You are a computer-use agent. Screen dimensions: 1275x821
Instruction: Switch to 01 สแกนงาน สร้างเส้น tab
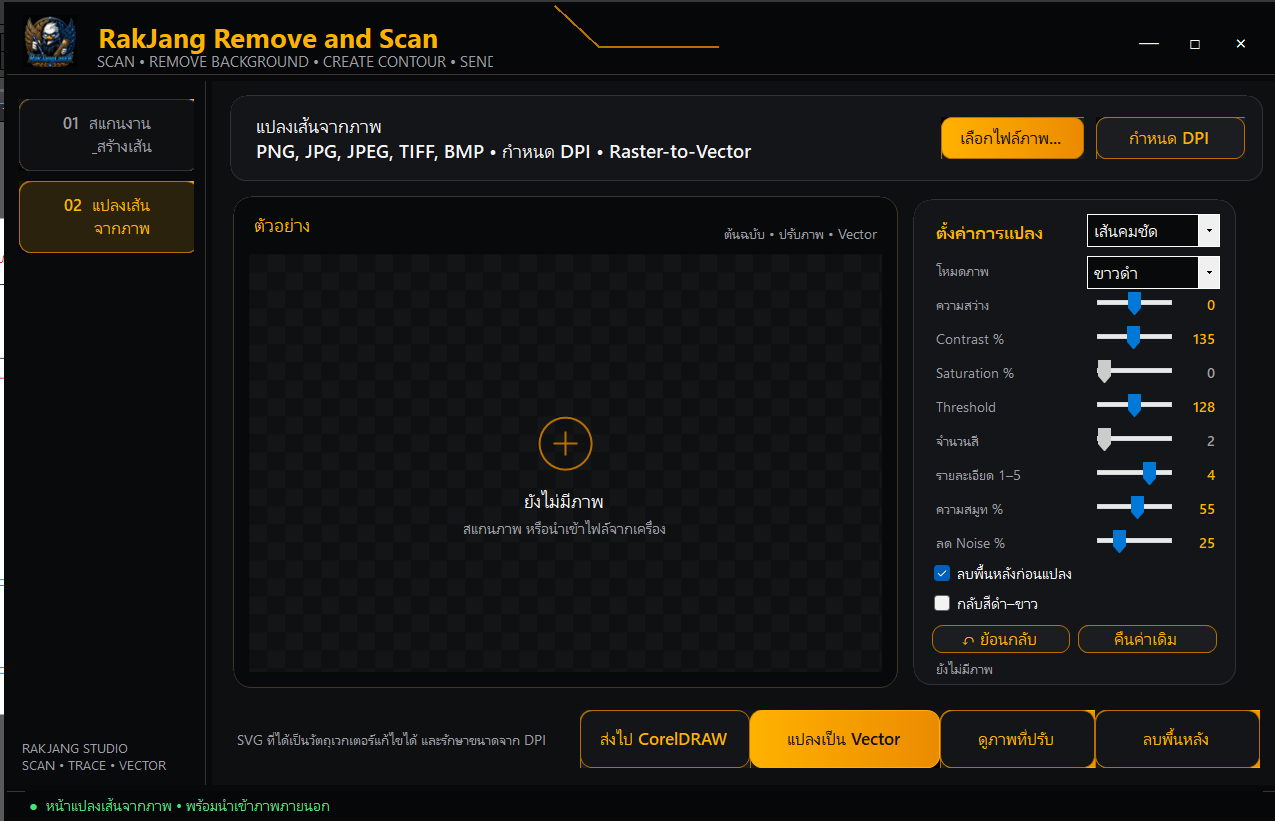click(x=107, y=135)
